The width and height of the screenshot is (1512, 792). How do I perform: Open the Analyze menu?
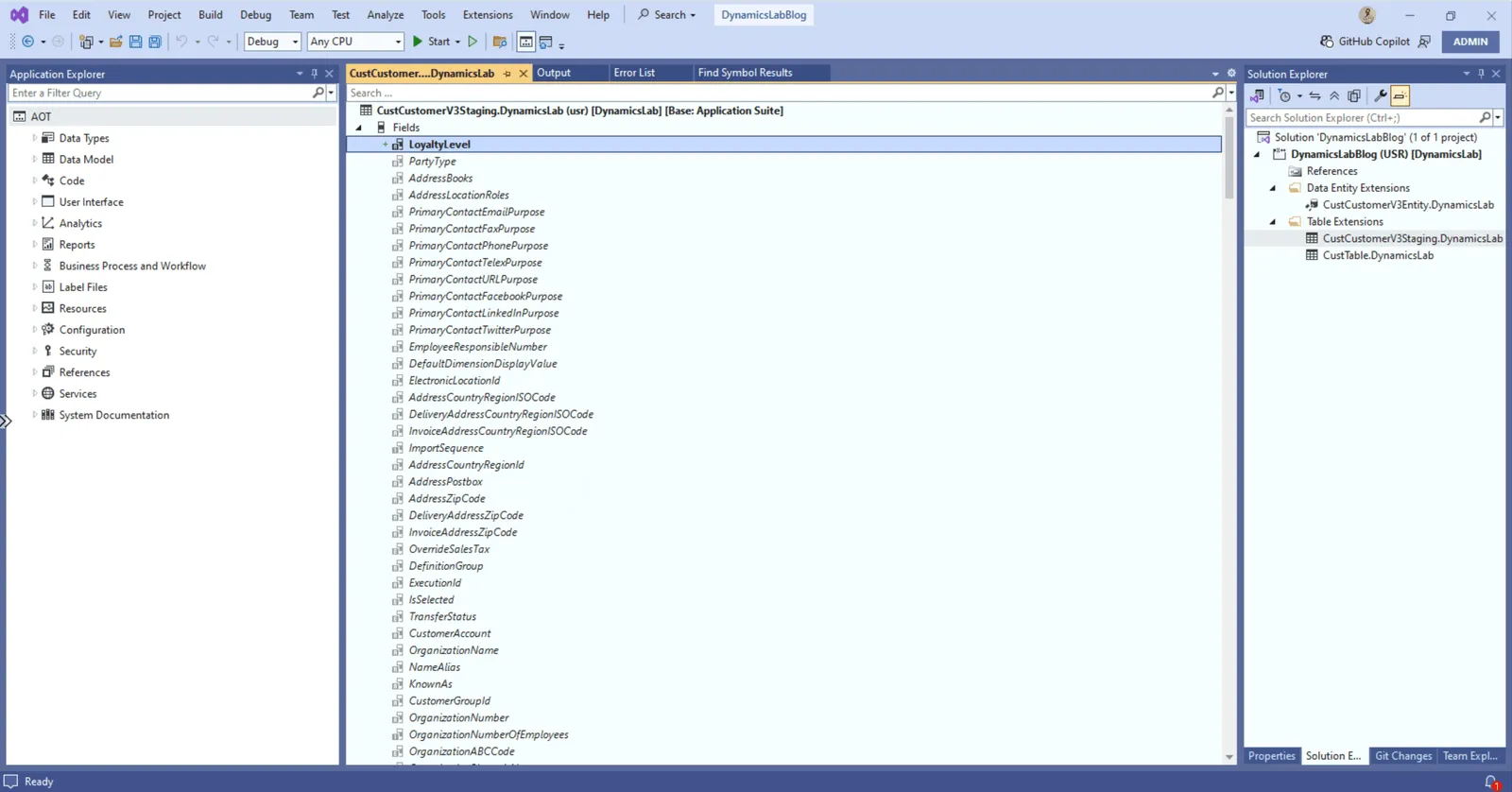pyautogui.click(x=386, y=15)
